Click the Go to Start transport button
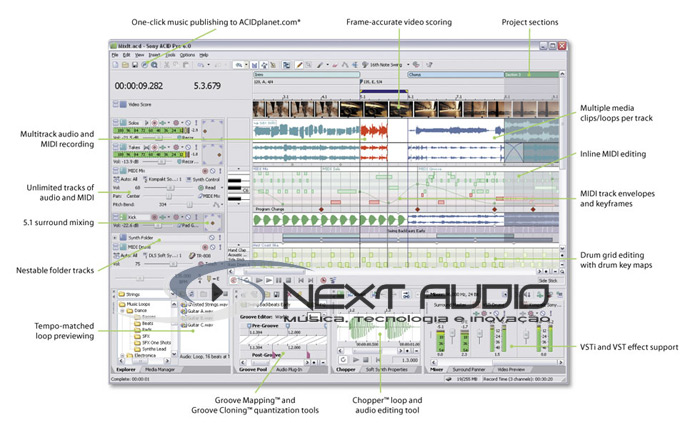700x440 pixels. tap(301, 280)
